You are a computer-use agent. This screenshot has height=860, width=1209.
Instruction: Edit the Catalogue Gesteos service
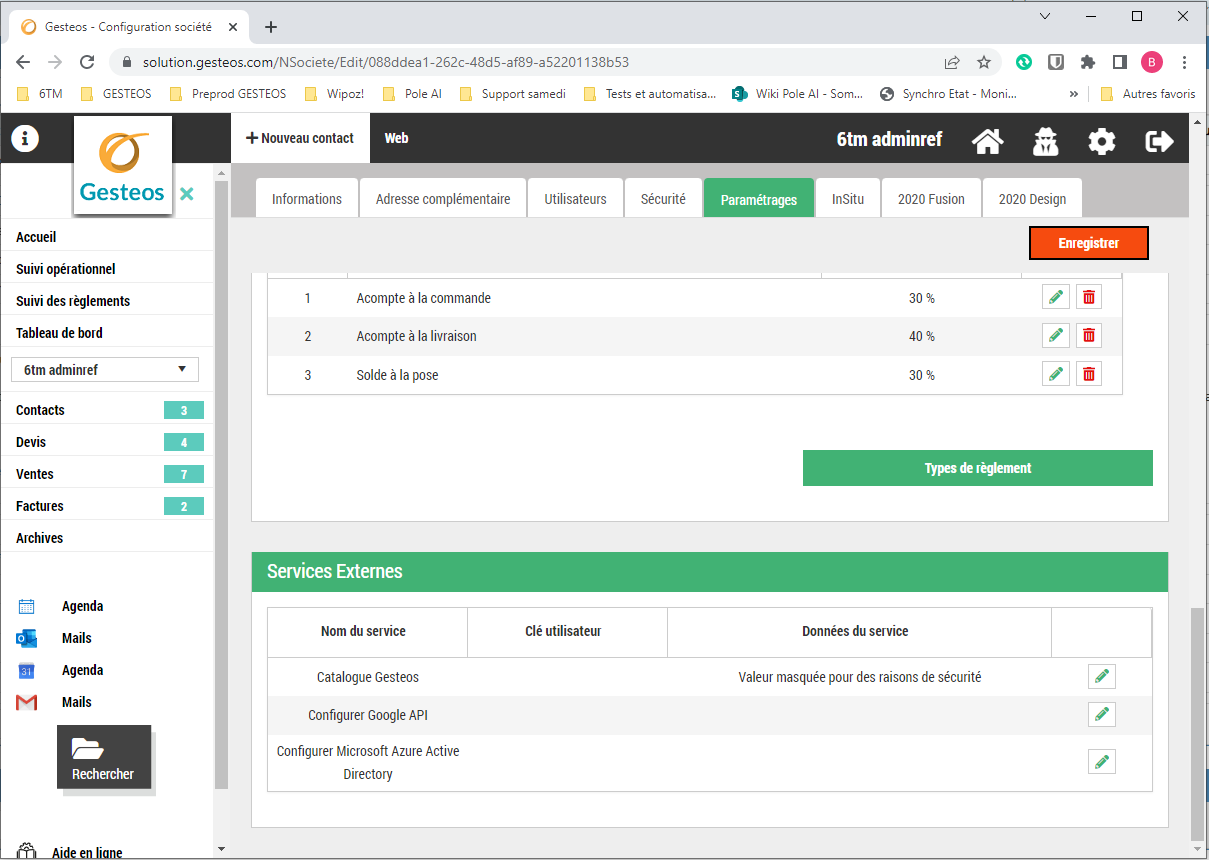point(1101,677)
